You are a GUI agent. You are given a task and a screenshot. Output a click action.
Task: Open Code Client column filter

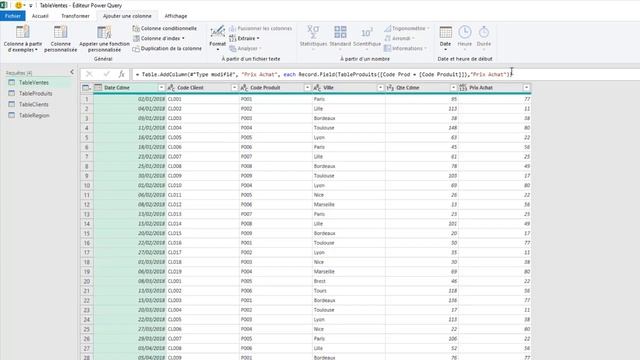pos(234,88)
